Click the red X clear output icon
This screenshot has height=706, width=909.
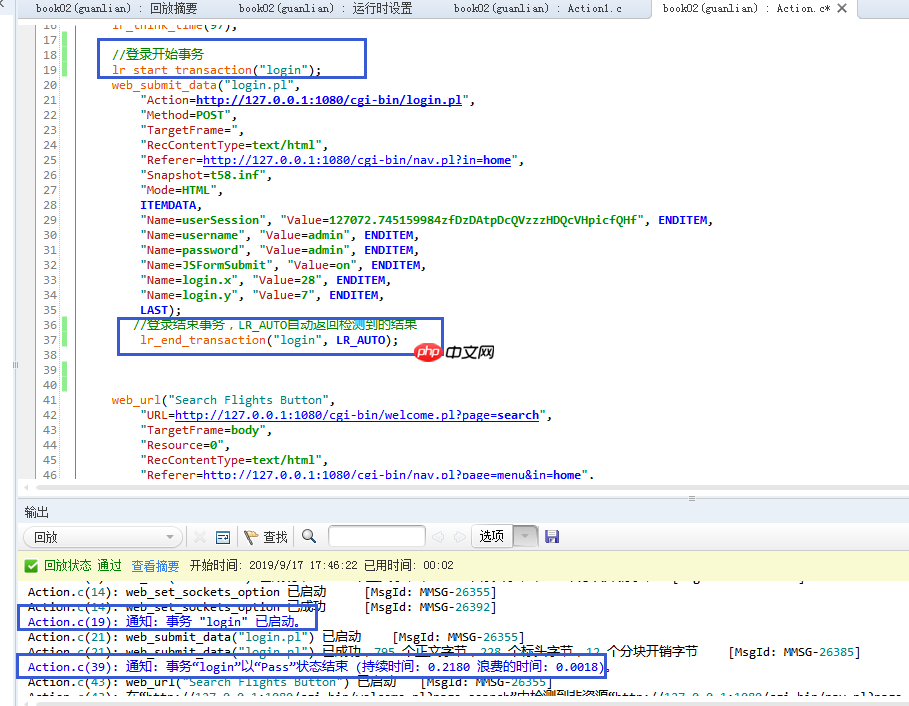(199, 536)
